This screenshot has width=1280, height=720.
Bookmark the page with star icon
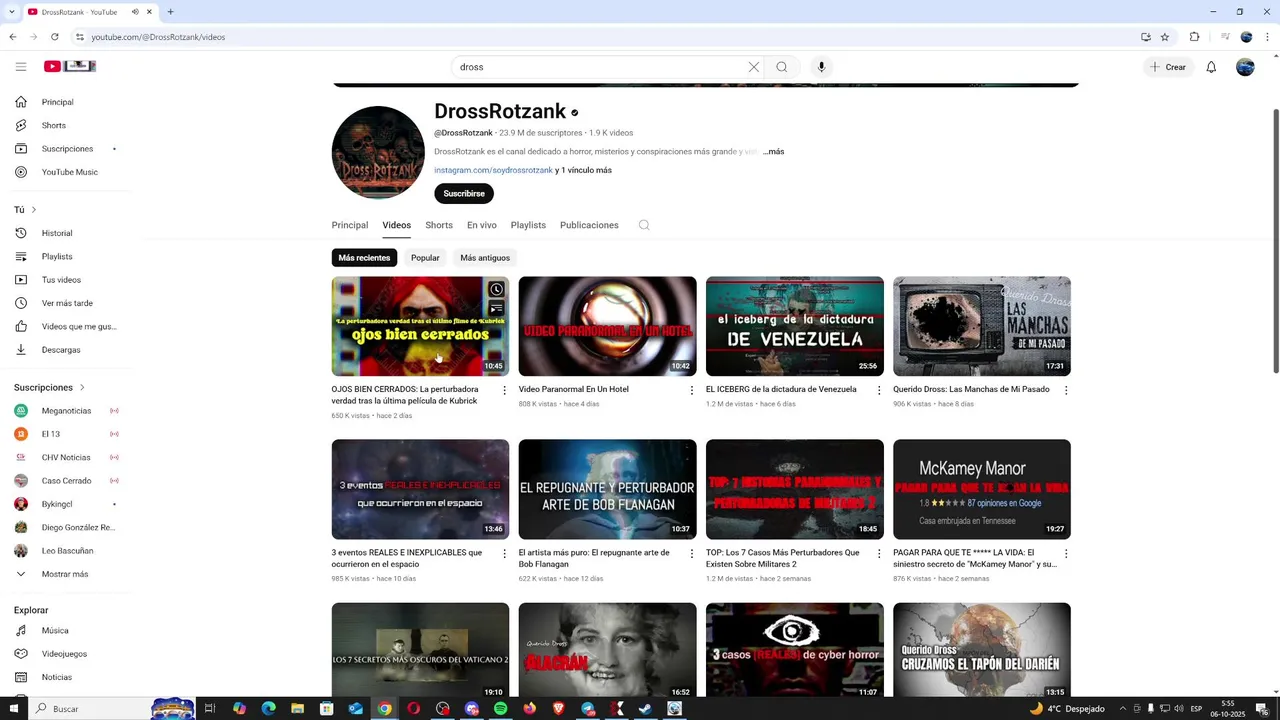[x=1165, y=37]
